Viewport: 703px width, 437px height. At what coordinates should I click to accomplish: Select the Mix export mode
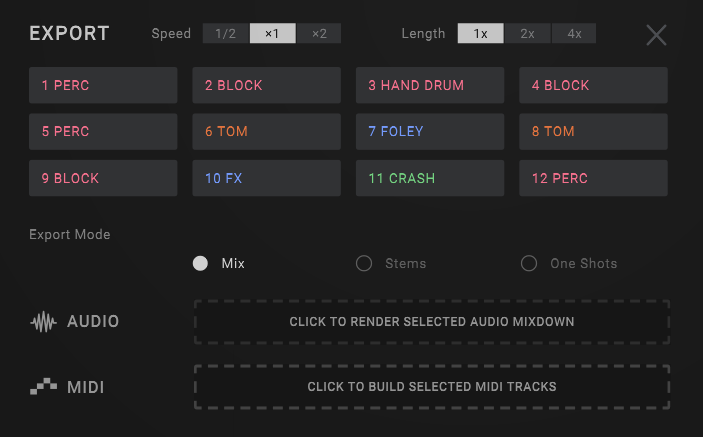pyautogui.click(x=201, y=264)
